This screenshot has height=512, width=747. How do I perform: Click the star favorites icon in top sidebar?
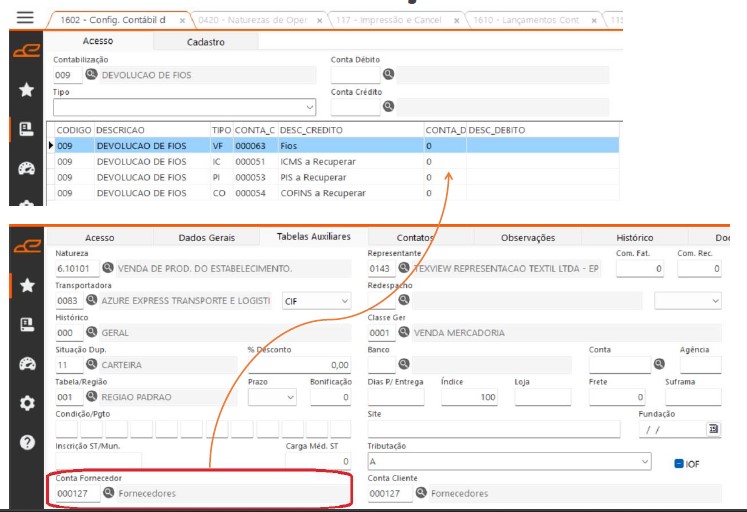[x=26, y=90]
